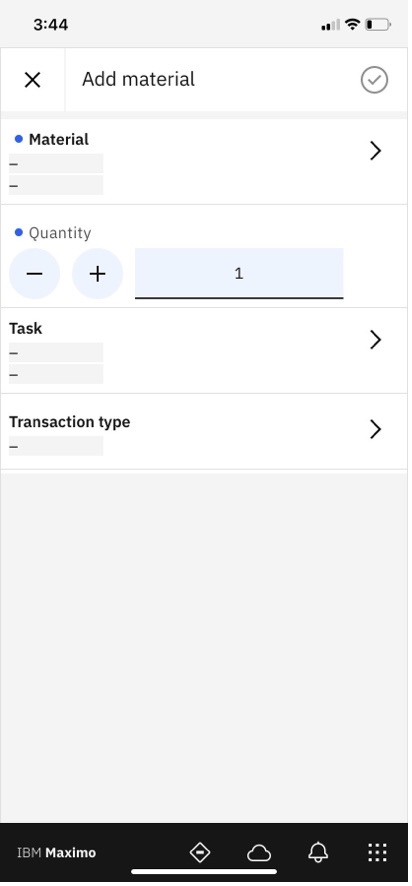
Task: Select the Task field label
Action: tap(25, 328)
